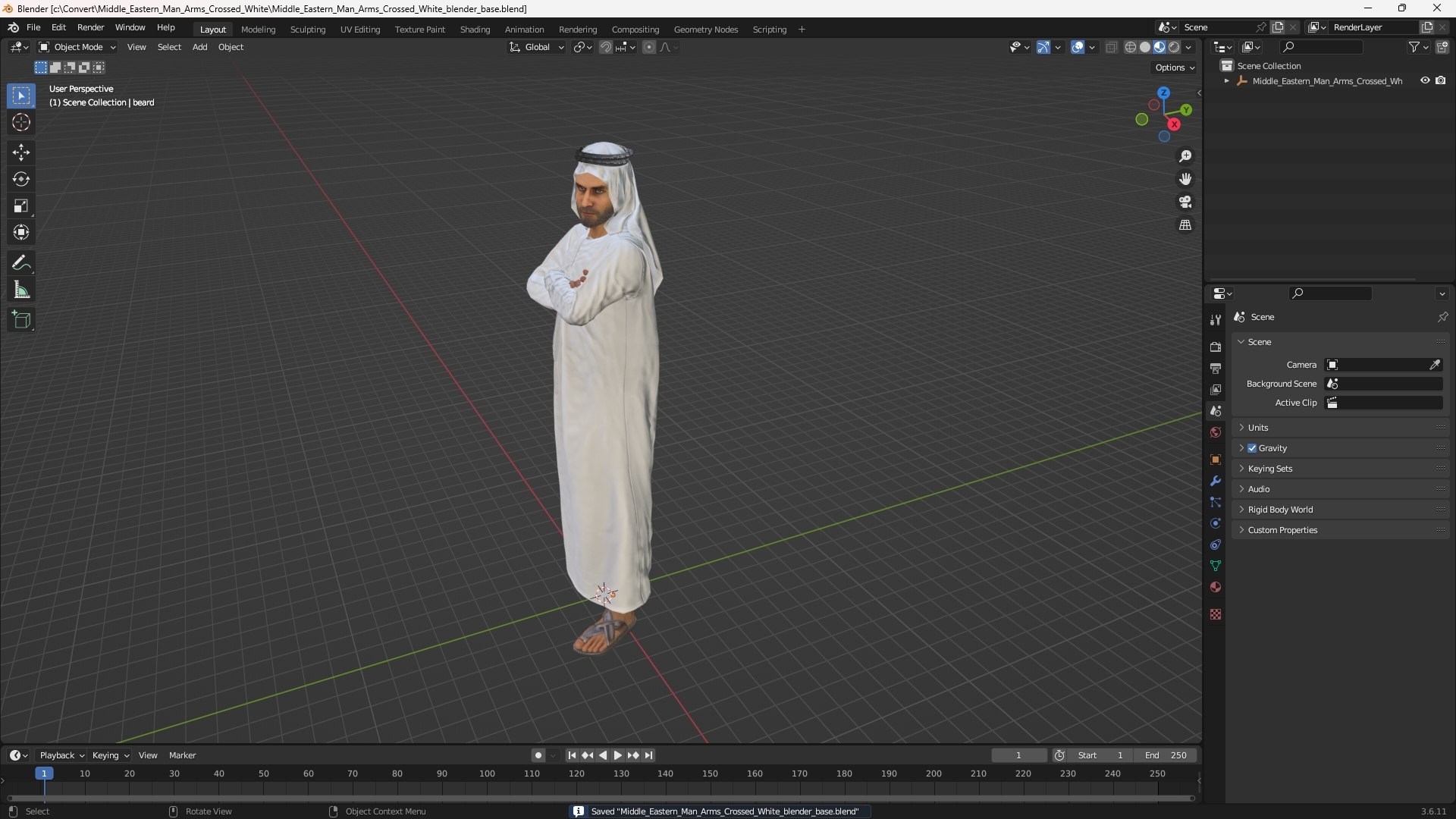Select the Add Cube tool
Viewport: 1456px width, 819px height.
click(x=21, y=320)
